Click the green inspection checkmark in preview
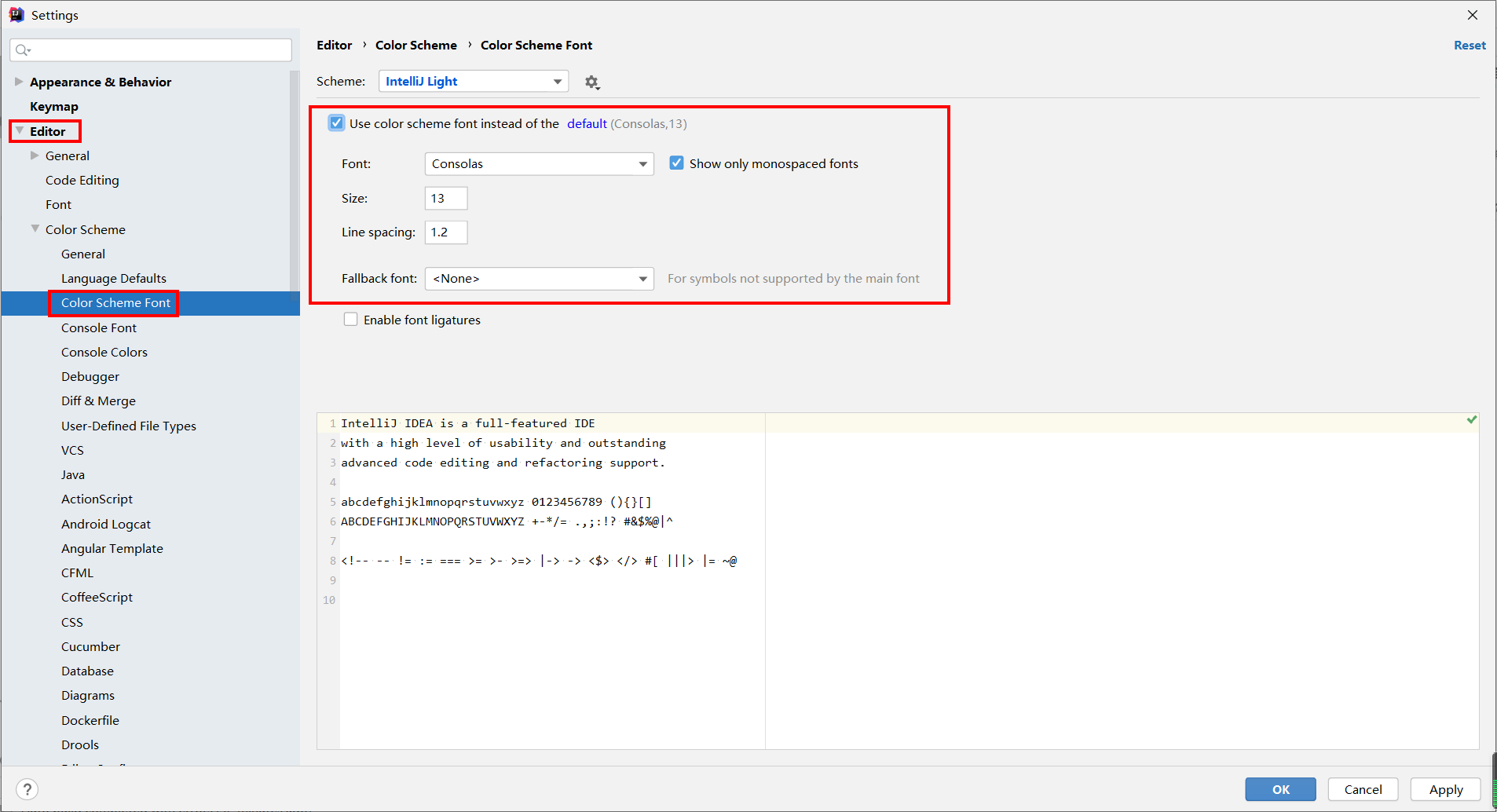The height and width of the screenshot is (812, 1497). (1472, 420)
